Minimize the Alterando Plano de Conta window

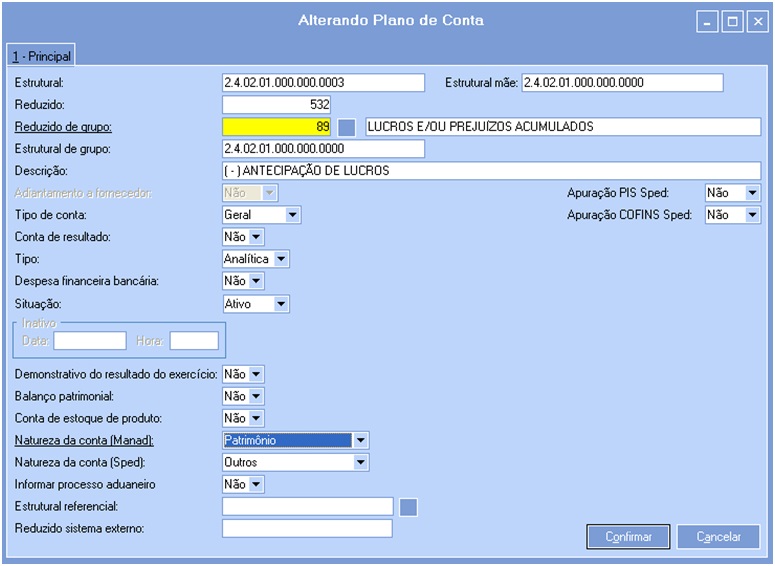point(708,21)
